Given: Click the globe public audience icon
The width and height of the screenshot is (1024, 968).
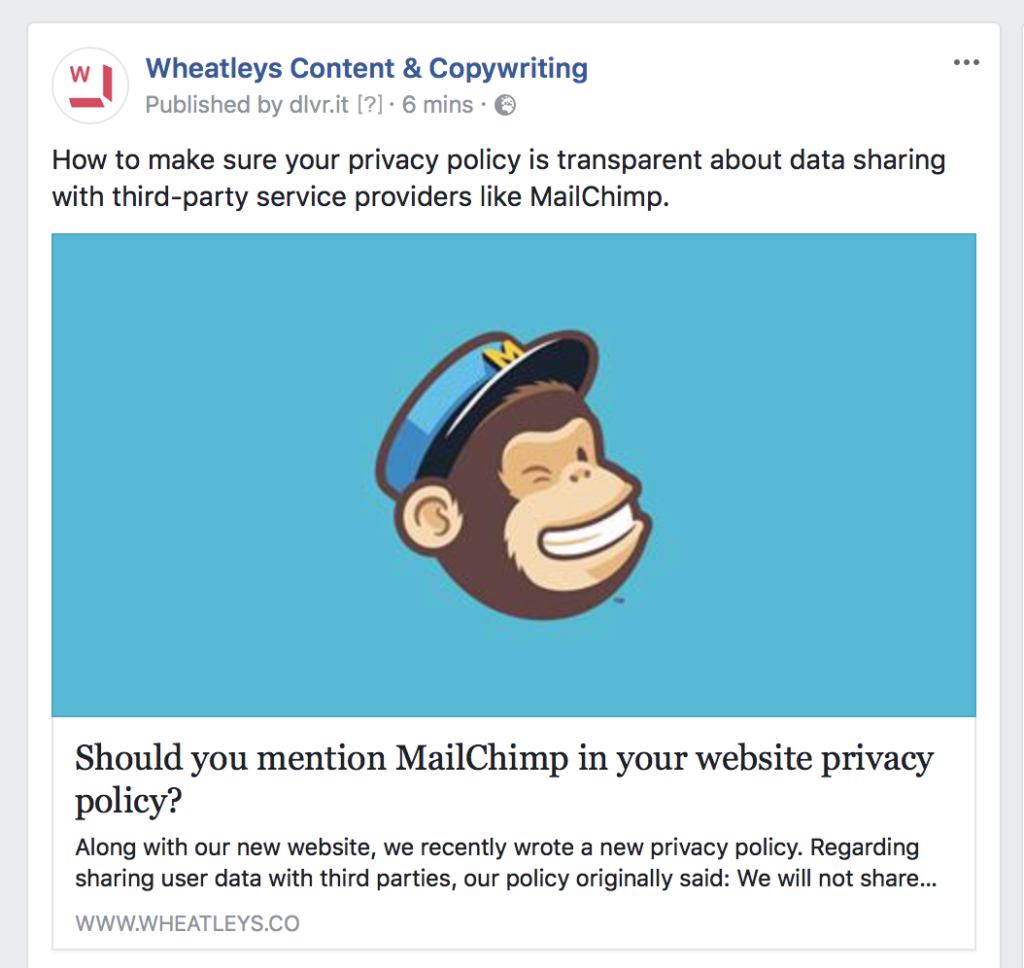Looking at the screenshot, I should coord(505,105).
